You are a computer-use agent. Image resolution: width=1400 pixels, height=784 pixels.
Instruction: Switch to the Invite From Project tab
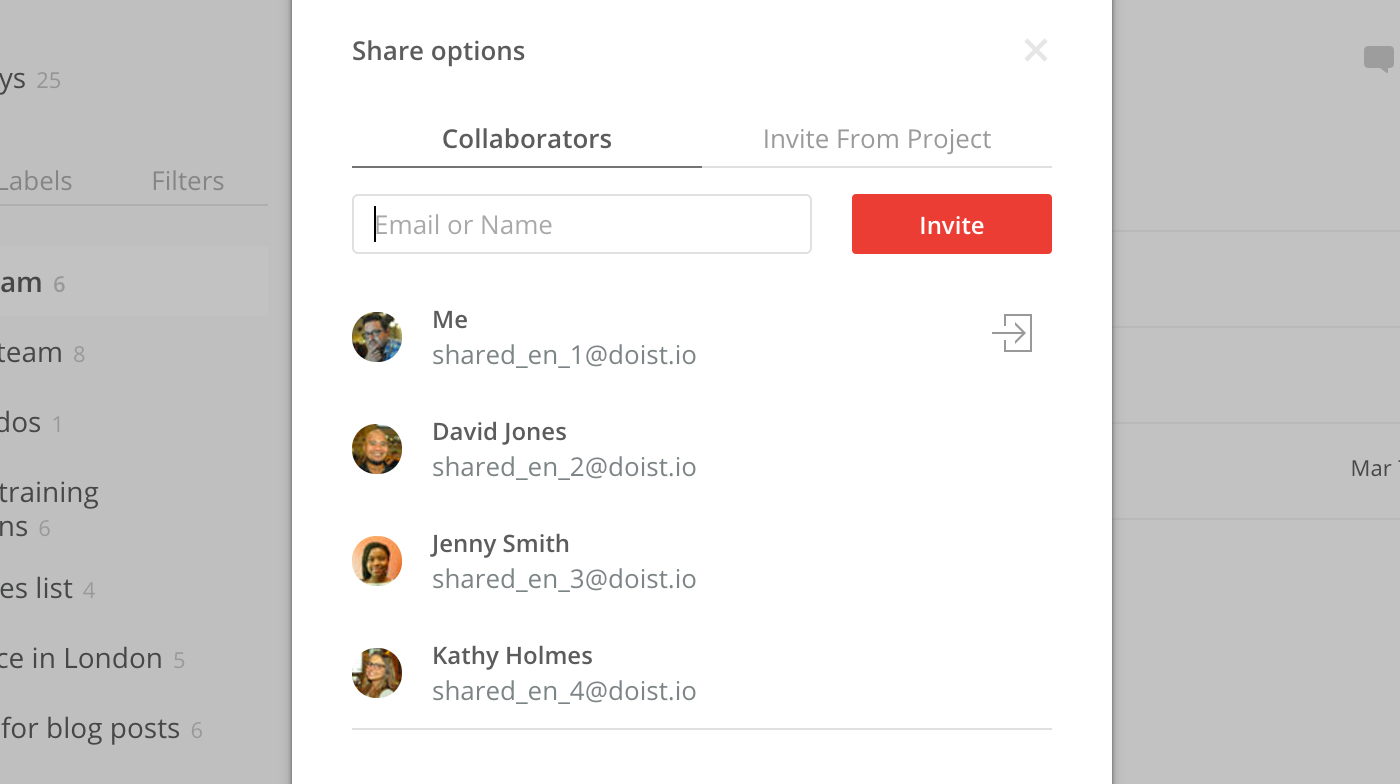(x=876, y=138)
